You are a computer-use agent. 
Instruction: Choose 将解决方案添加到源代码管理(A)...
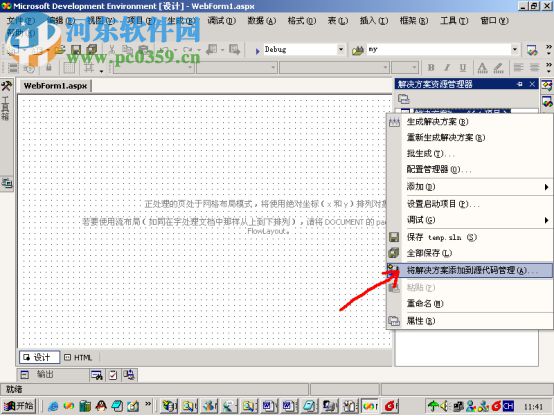coord(470,270)
